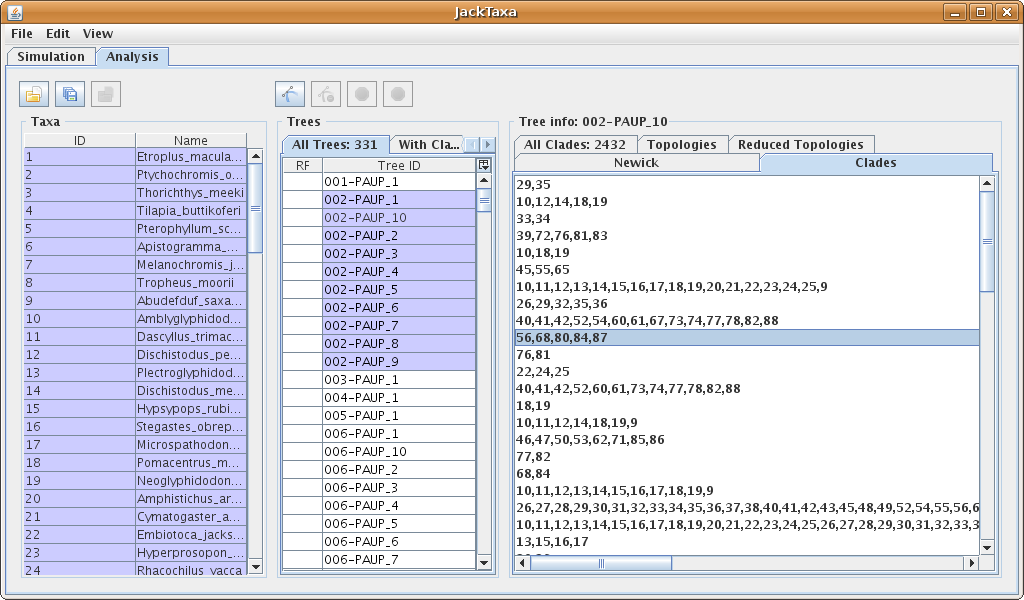Sort trees by Tree ID column header
Image resolution: width=1024 pixels, height=600 pixels.
coord(399,165)
